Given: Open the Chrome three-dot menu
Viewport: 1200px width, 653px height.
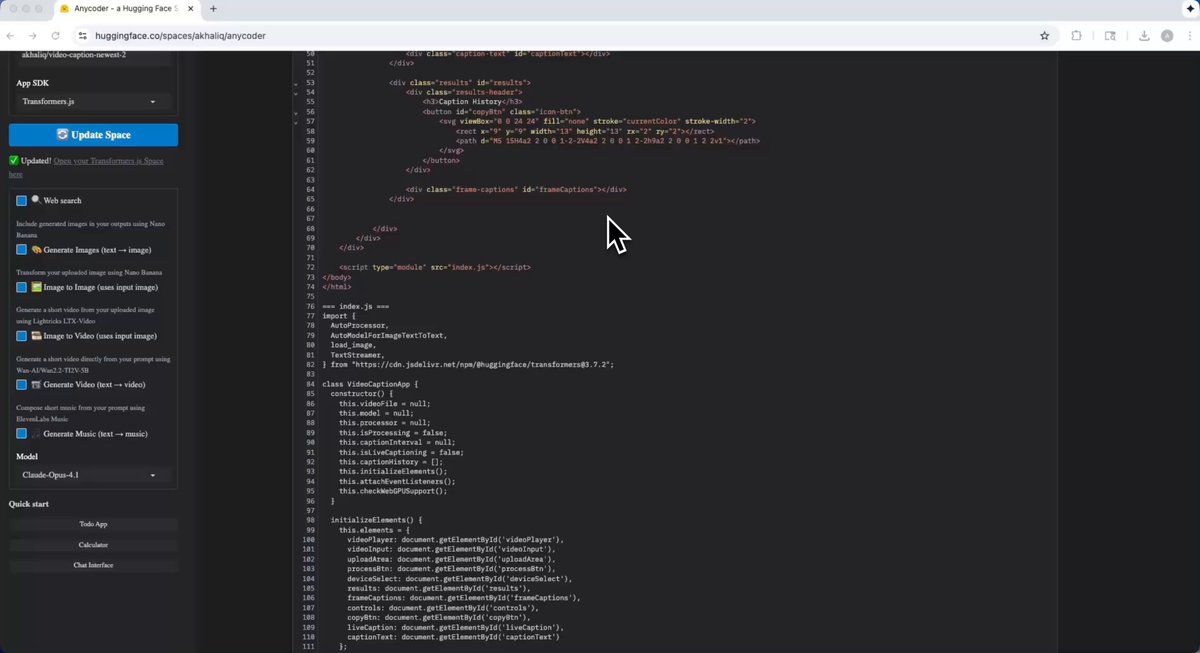Looking at the screenshot, I should click(x=1189, y=35).
